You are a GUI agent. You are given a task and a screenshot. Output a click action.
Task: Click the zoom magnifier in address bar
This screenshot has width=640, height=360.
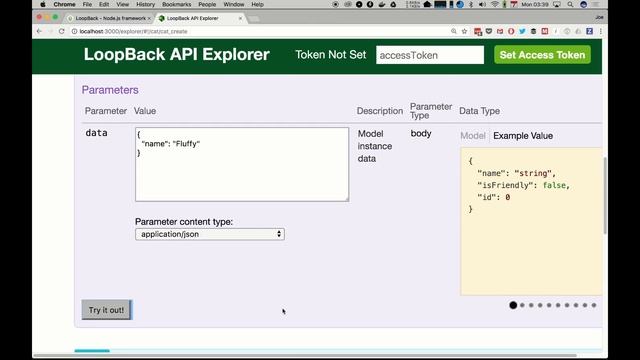click(x=453, y=31)
